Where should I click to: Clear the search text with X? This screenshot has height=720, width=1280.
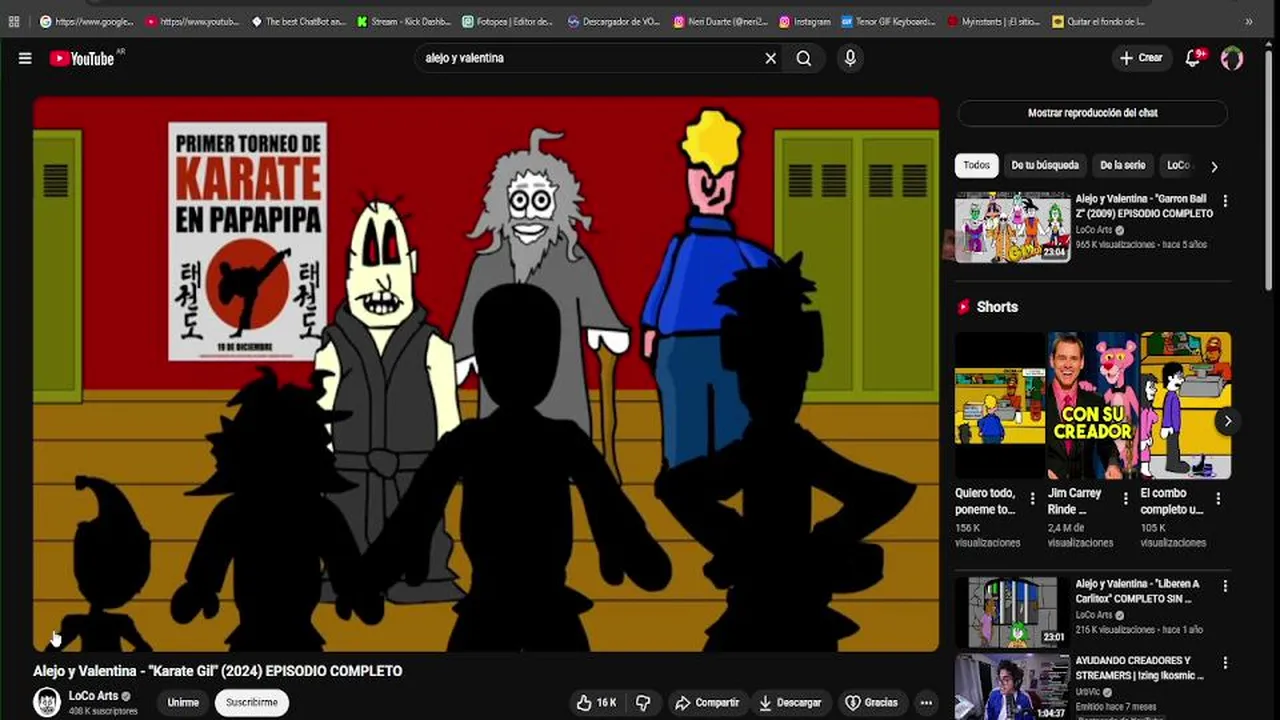(x=770, y=58)
